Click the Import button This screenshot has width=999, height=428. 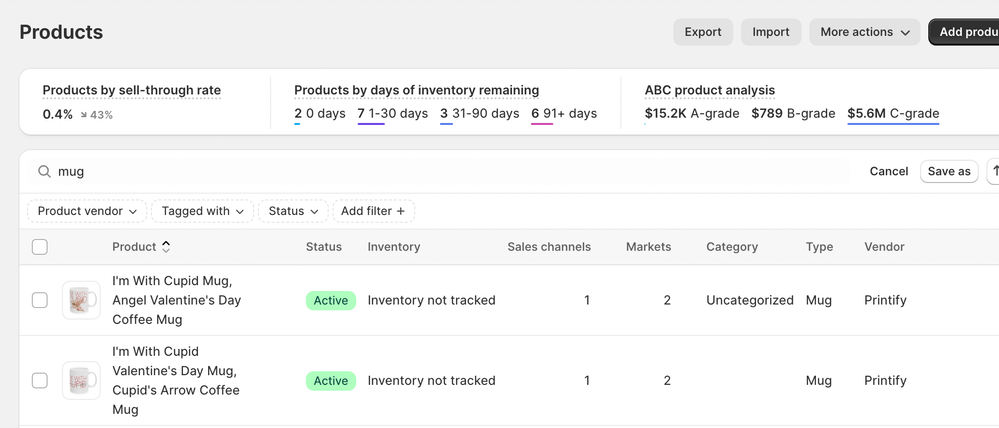771,32
